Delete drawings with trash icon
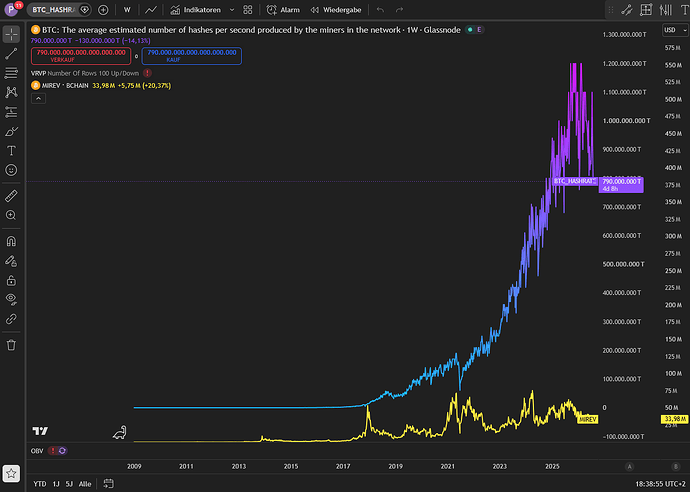690x492 pixels. click(11, 345)
